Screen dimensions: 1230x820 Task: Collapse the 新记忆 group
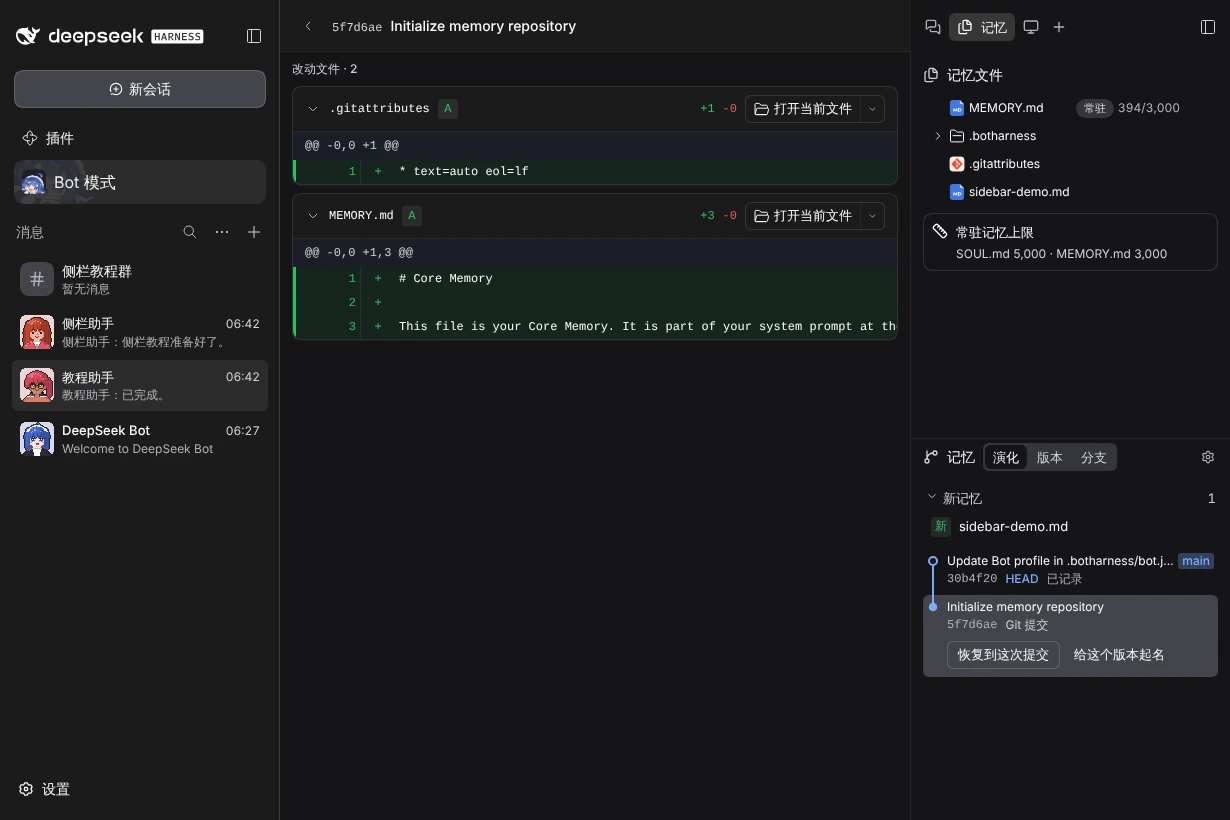[932, 498]
